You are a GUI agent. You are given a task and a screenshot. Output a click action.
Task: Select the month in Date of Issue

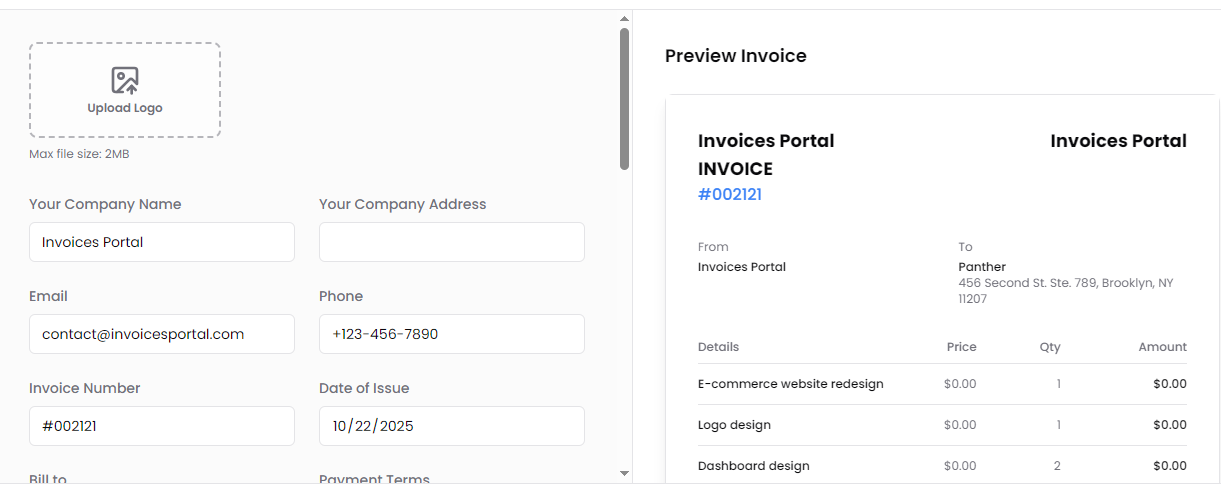341,426
